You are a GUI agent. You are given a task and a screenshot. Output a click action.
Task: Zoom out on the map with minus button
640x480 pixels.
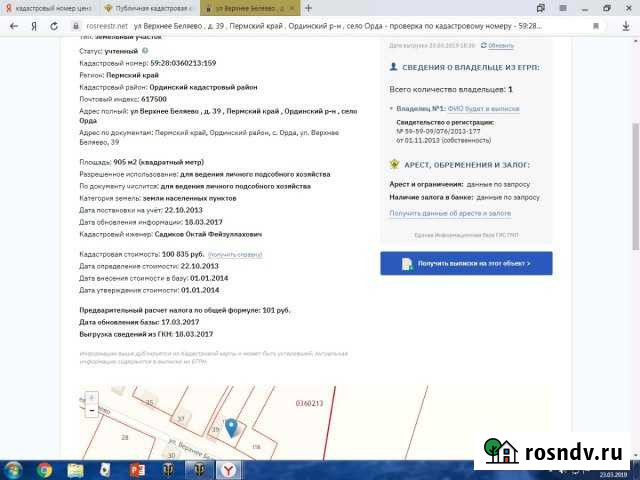coord(92,411)
